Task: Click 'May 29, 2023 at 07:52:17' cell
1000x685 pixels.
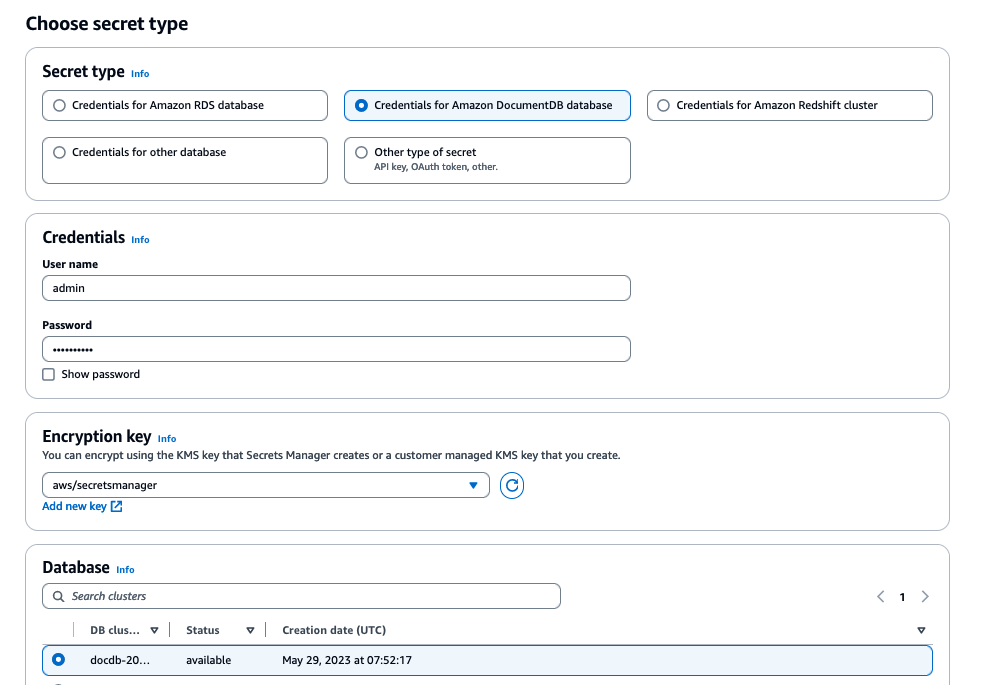Action: coord(347,660)
